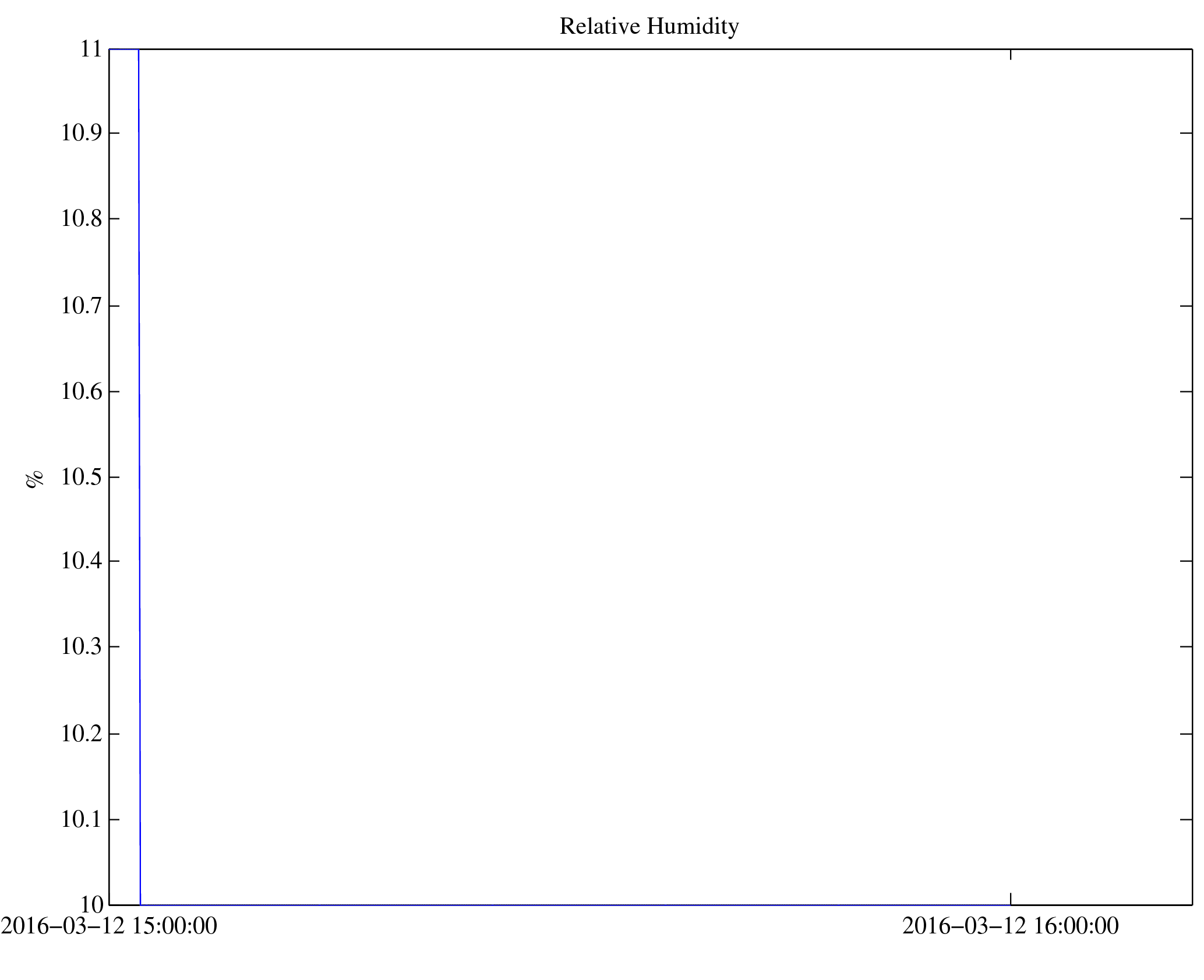The image size is (1204, 980).
Task: Click the right-side tick at 10.5
Action: 1186,477
